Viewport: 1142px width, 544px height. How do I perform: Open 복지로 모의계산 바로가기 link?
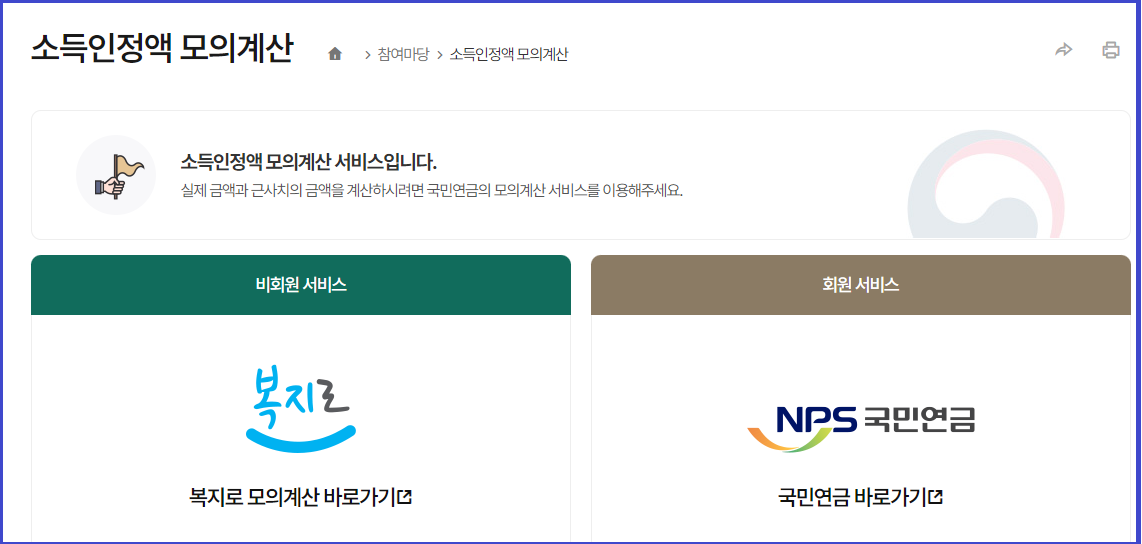coord(301,497)
